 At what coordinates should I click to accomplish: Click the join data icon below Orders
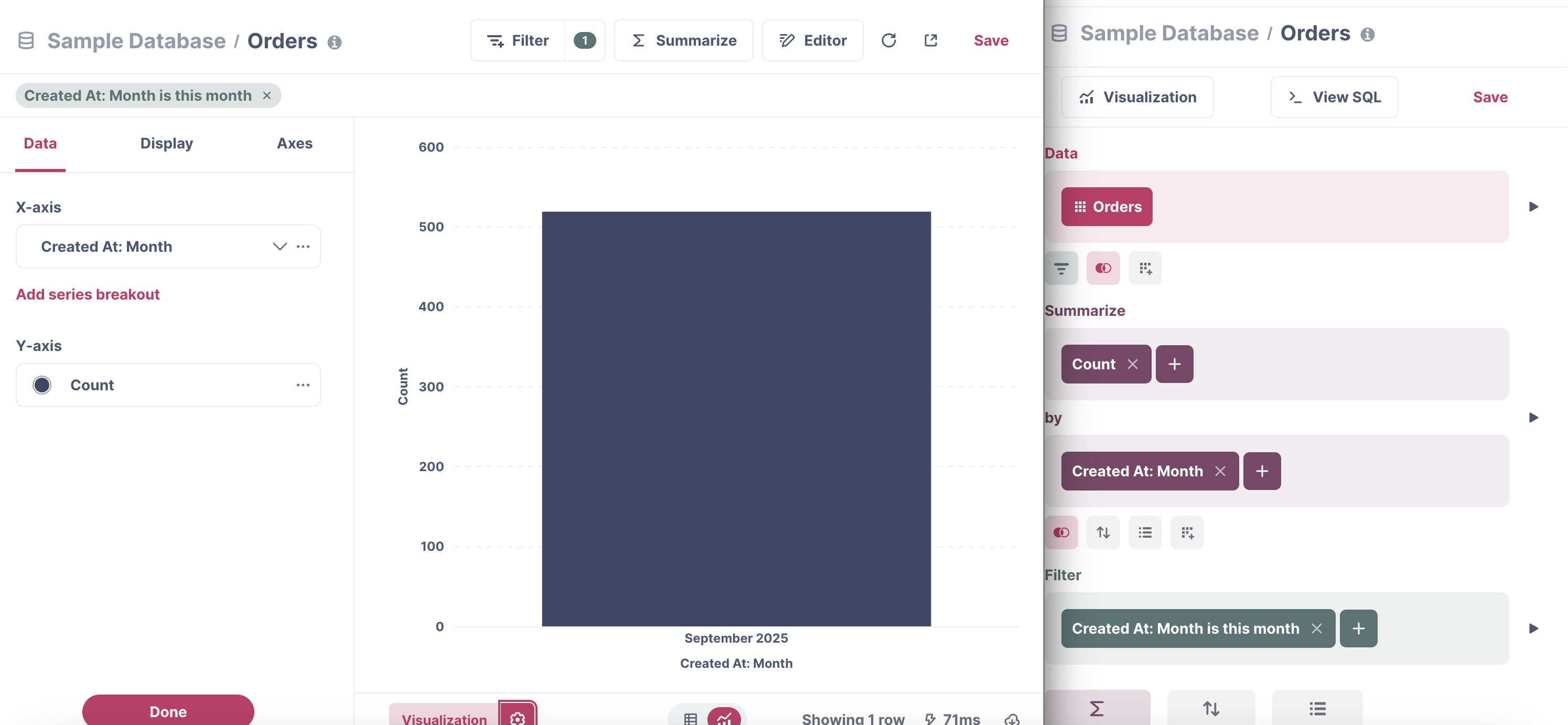point(1102,268)
